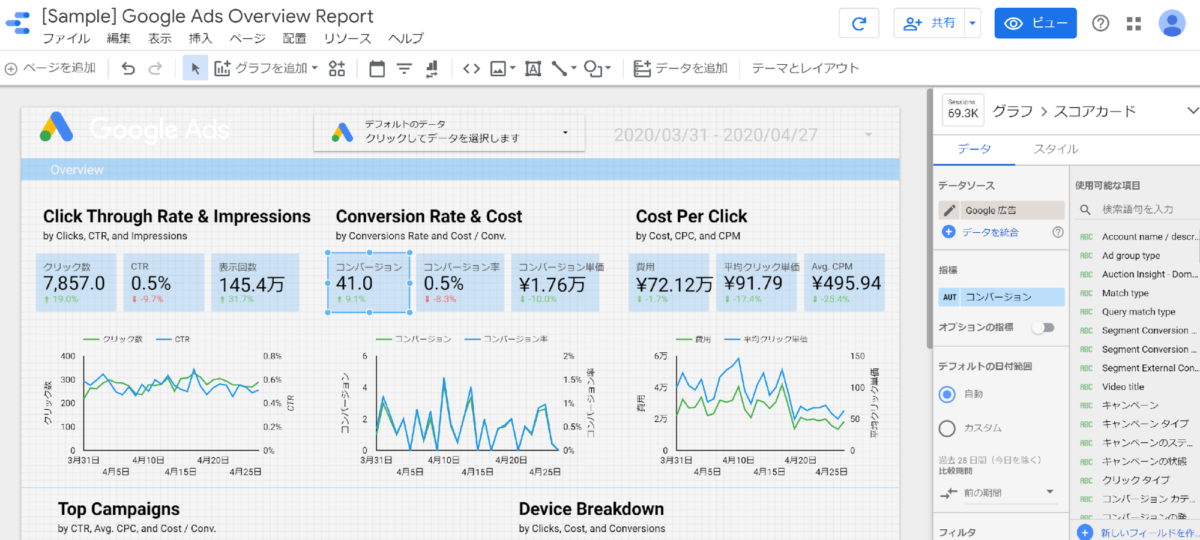Click the 検索語句を入力 search field
This screenshot has width=1200, height=540.
(1136, 209)
